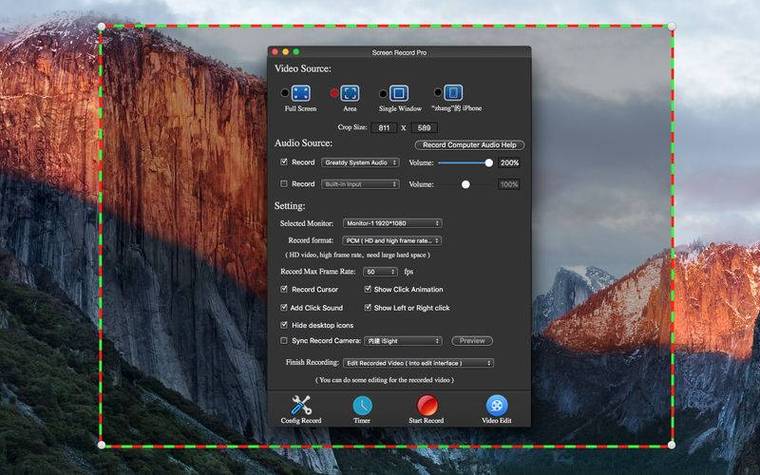Click the crop width input field
The height and width of the screenshot is (475, 760).
[x=384, y=128]
